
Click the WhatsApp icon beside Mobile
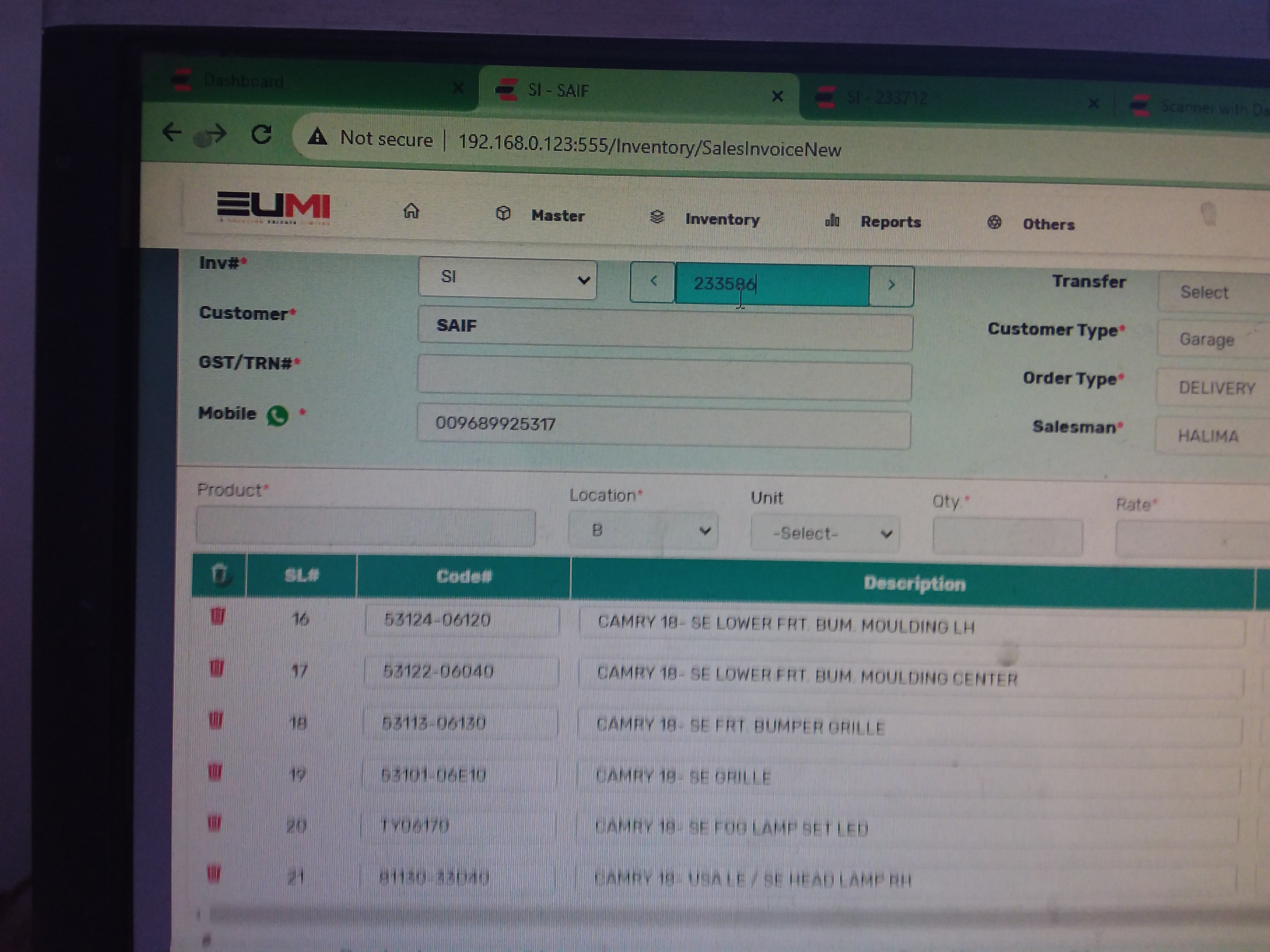click(x=278, y=415)
